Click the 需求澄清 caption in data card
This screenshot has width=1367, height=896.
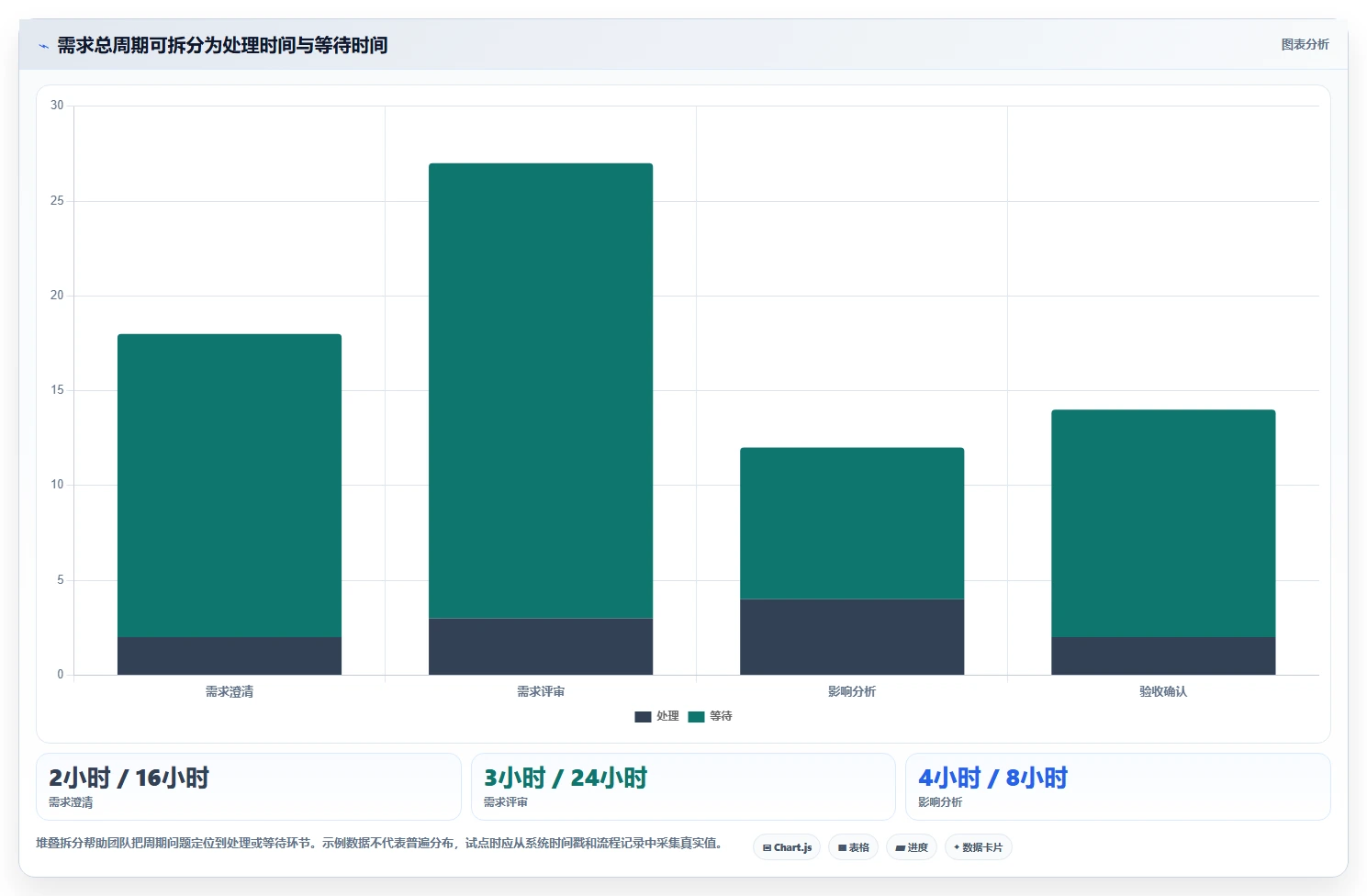click(71, 802)
